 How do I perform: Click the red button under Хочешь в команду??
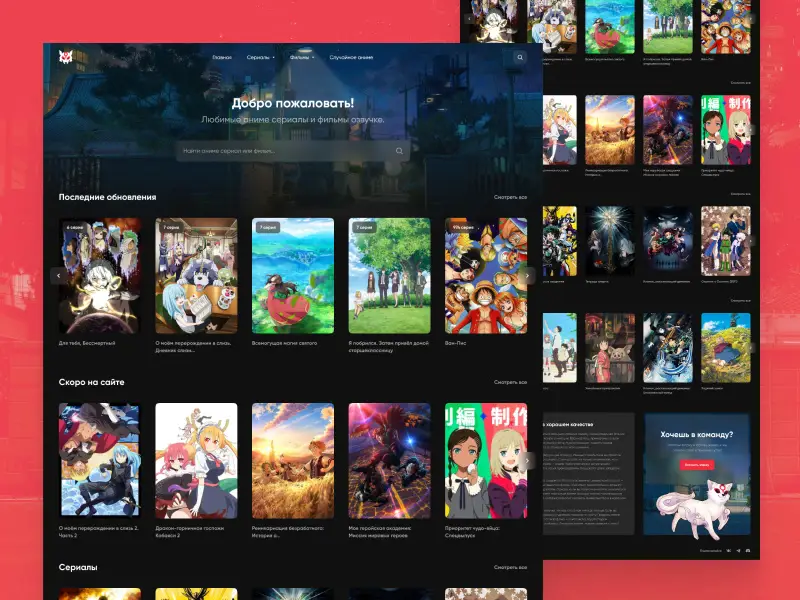pos(697,465)
